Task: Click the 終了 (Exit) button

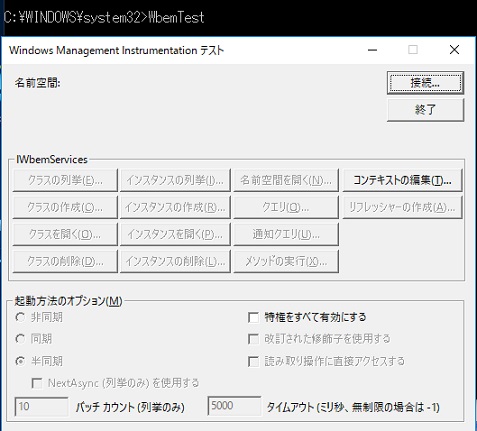Action: pyautogui.click(x=425, y=110)
